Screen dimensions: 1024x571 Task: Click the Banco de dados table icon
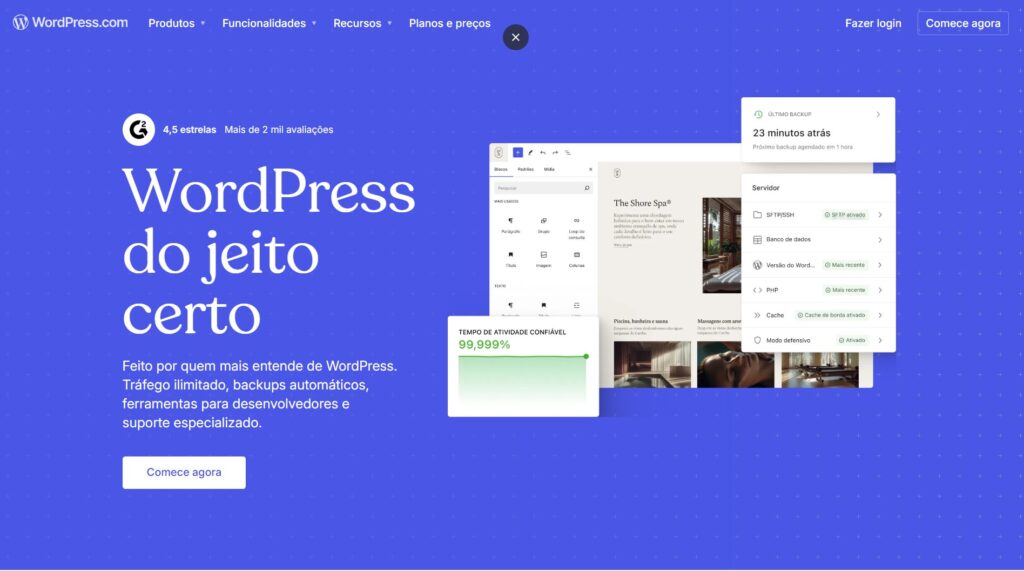[757, 240]
